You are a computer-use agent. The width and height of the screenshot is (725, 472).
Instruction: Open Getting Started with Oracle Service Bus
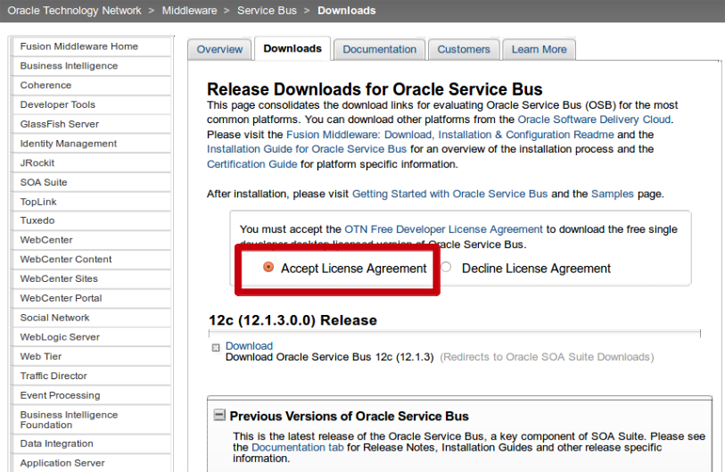(x=449, y=194)
